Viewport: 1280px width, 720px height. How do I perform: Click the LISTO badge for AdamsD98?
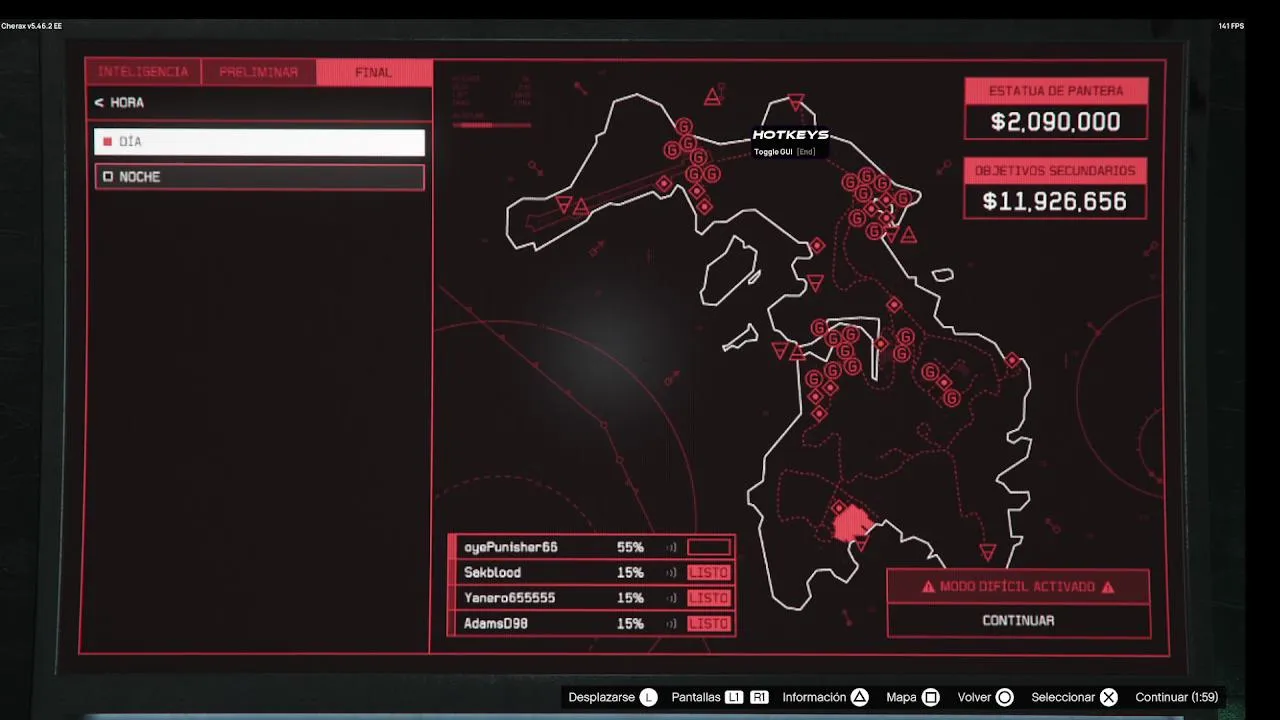709,623
